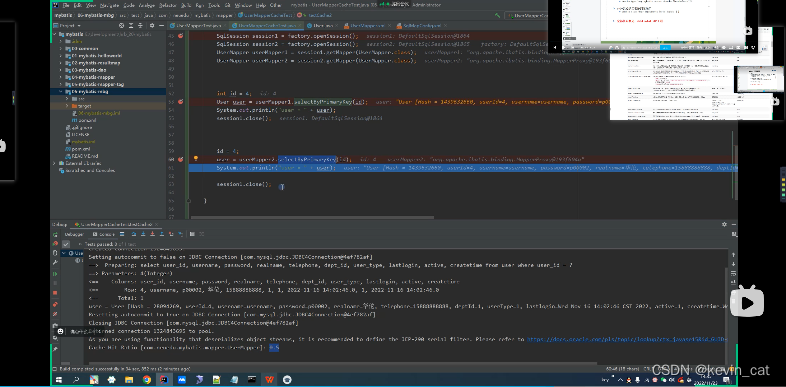Screen dimensions: 786x387
Task: Open File Explorer from the taskbar
Action: (x=129, y=380)
